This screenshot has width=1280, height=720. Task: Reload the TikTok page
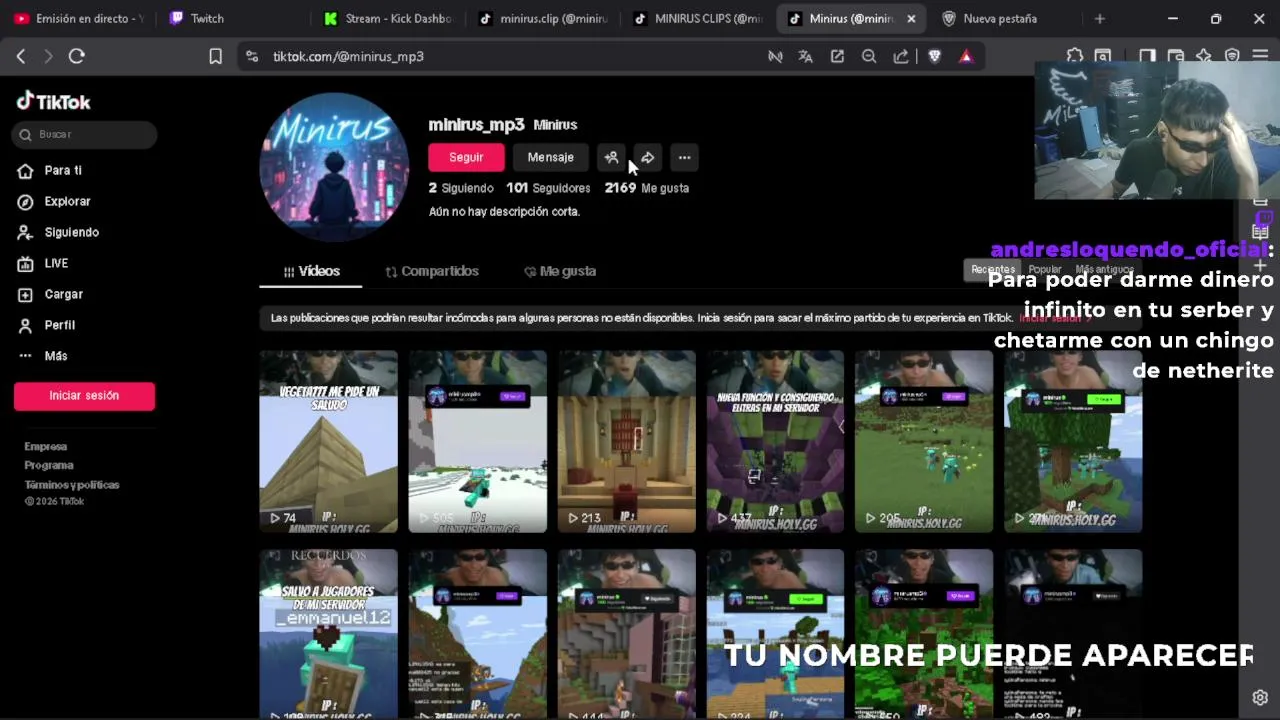point(76,56)
